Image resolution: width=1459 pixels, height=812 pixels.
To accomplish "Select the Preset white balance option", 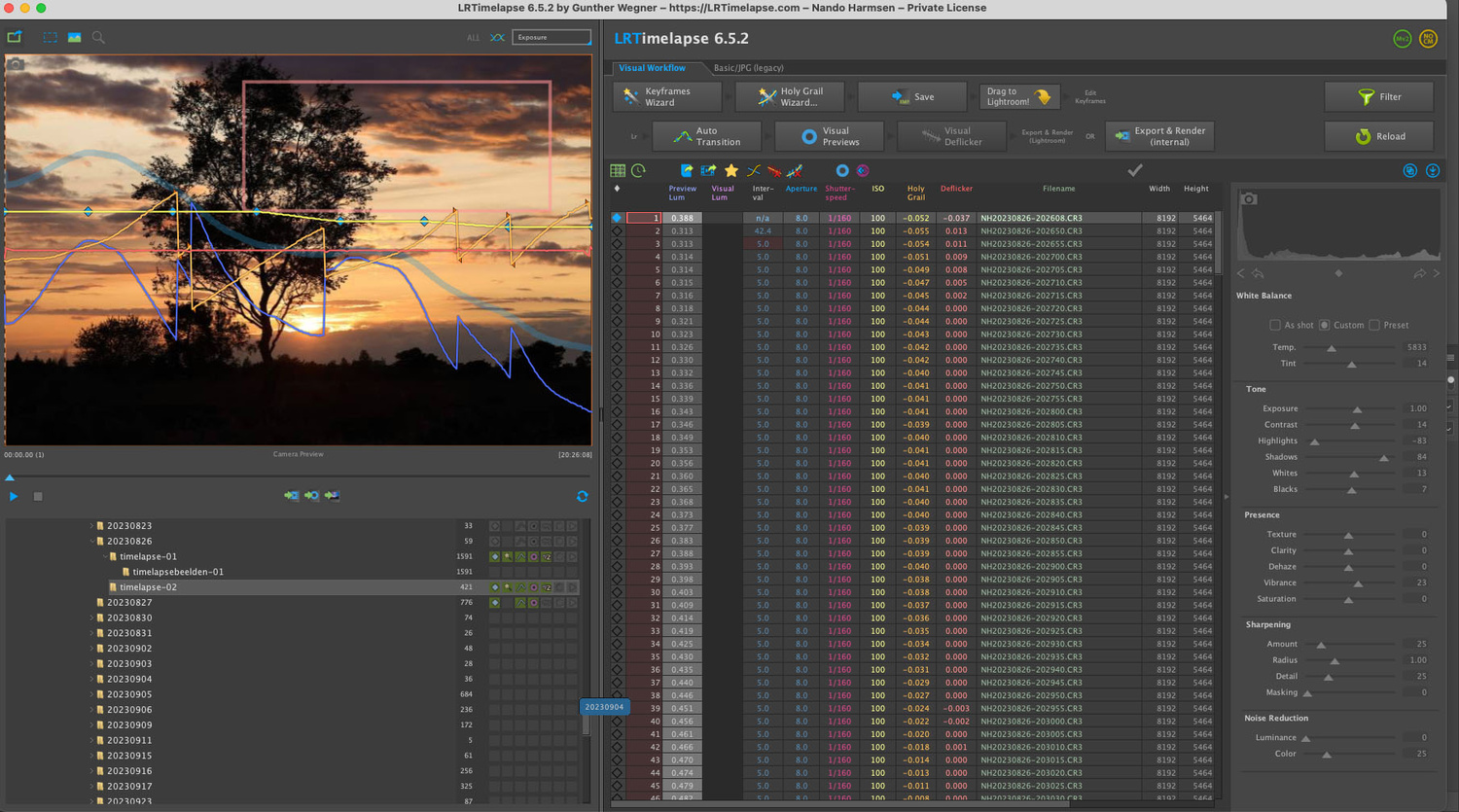I will (1374, 325).
